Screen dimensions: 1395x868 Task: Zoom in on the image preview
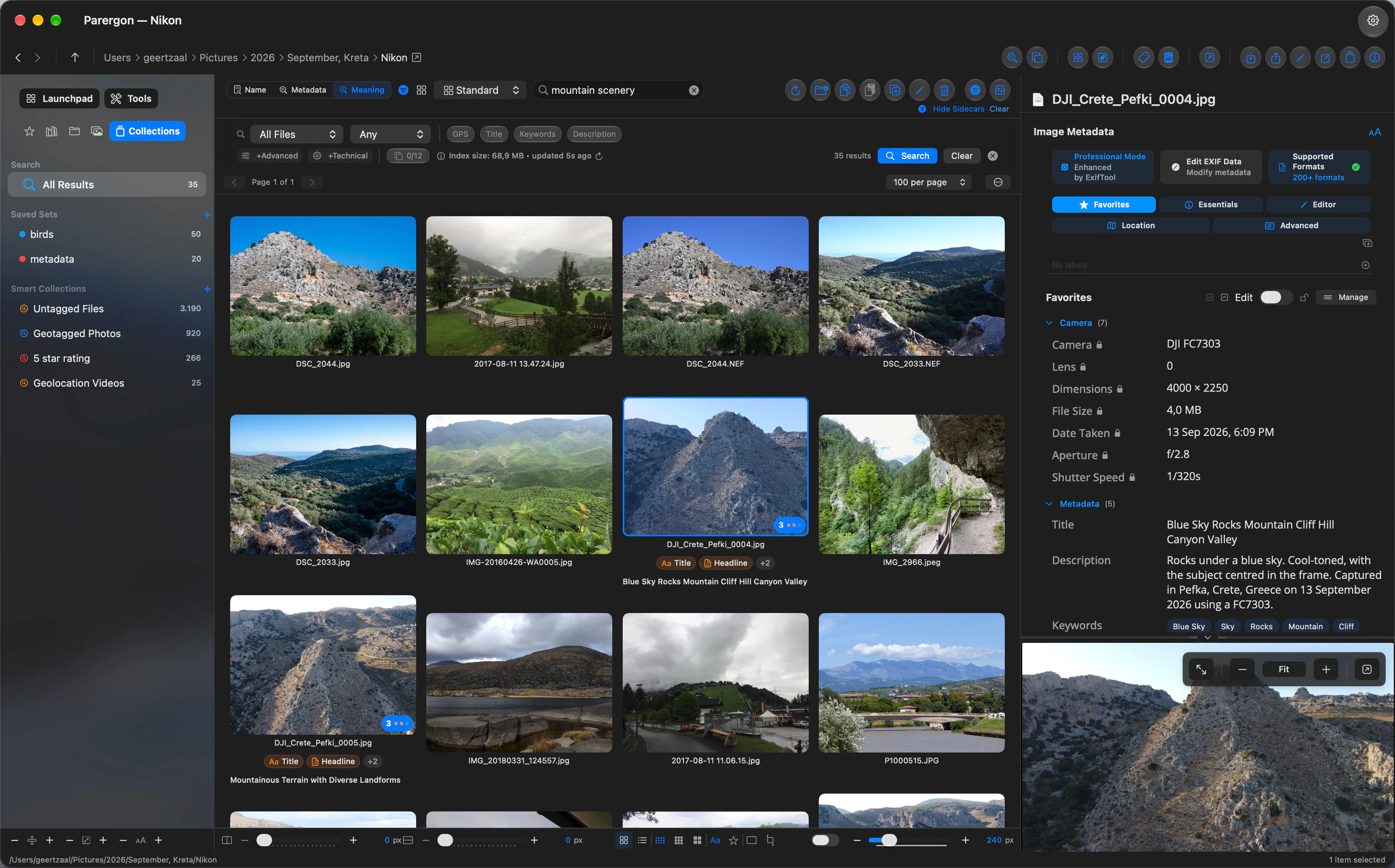click(x=1326, y=669)
